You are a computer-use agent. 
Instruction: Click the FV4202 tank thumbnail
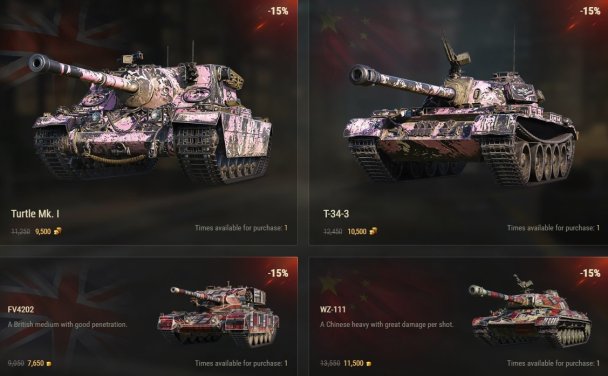pos(218,314)
